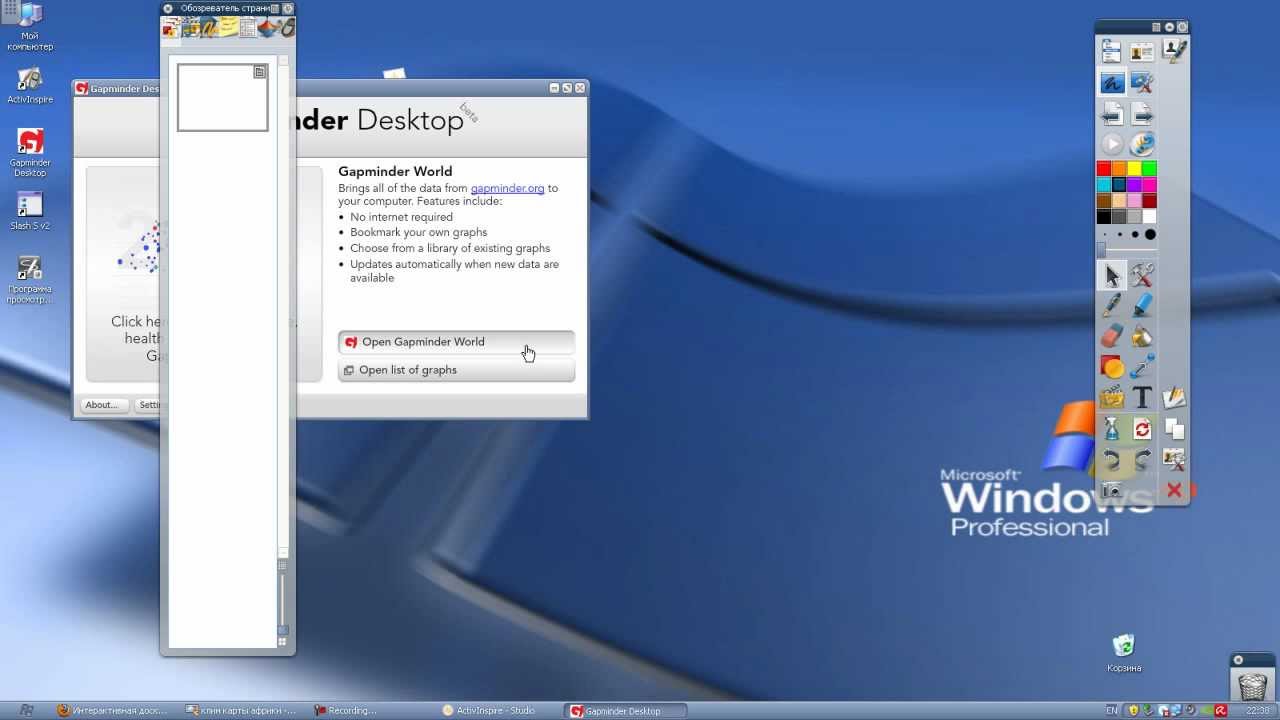
Task: Switch to Action Browser tab
Action: [x=267, y=29]
